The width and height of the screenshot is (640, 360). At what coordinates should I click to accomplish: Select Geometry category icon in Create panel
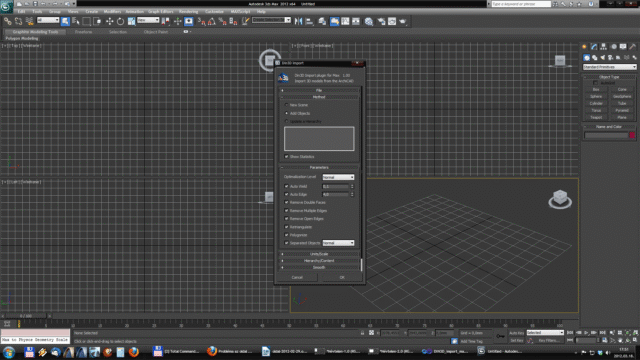coord(587,58)
